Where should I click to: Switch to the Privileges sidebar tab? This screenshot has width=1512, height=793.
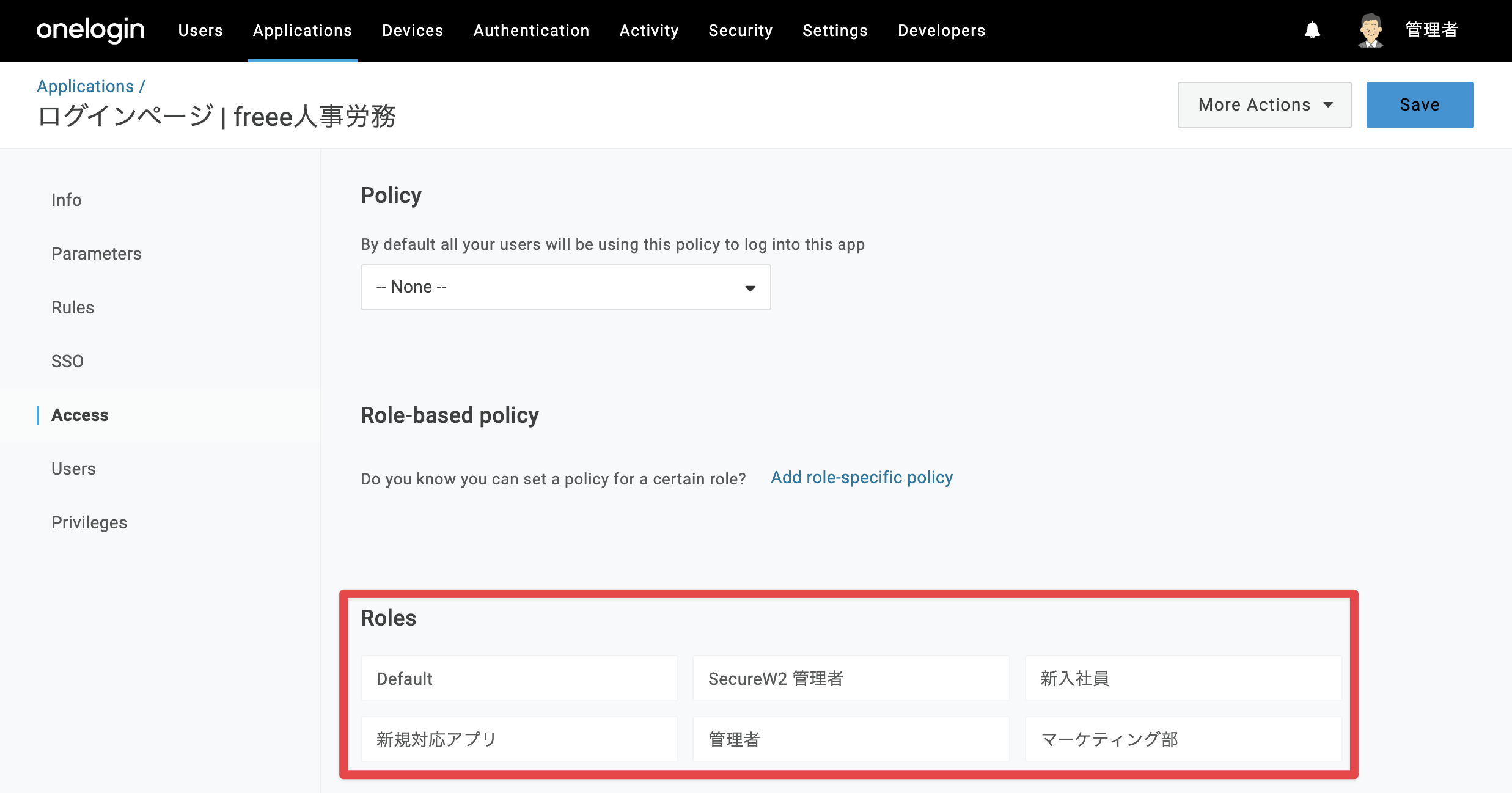click(89, 522)
